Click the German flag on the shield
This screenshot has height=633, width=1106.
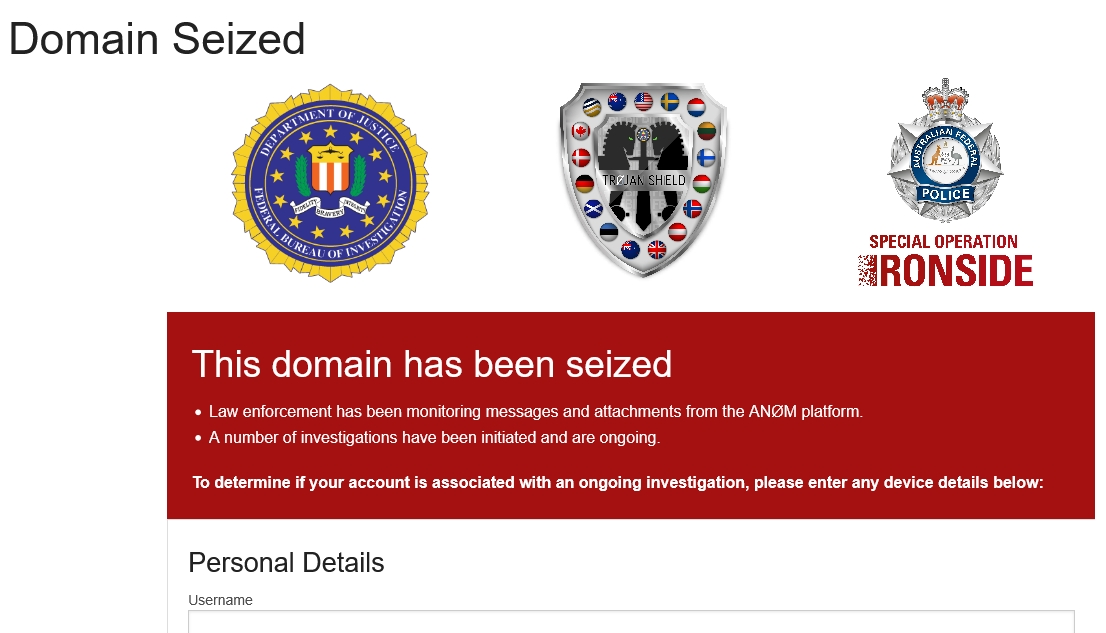584,184
